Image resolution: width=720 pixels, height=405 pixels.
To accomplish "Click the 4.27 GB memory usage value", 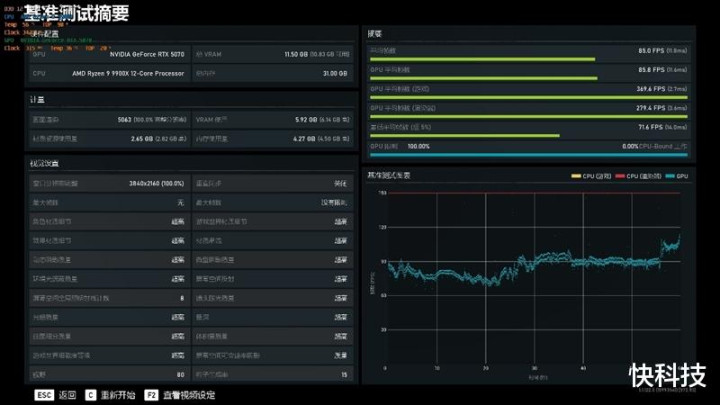I will [304, 139].
